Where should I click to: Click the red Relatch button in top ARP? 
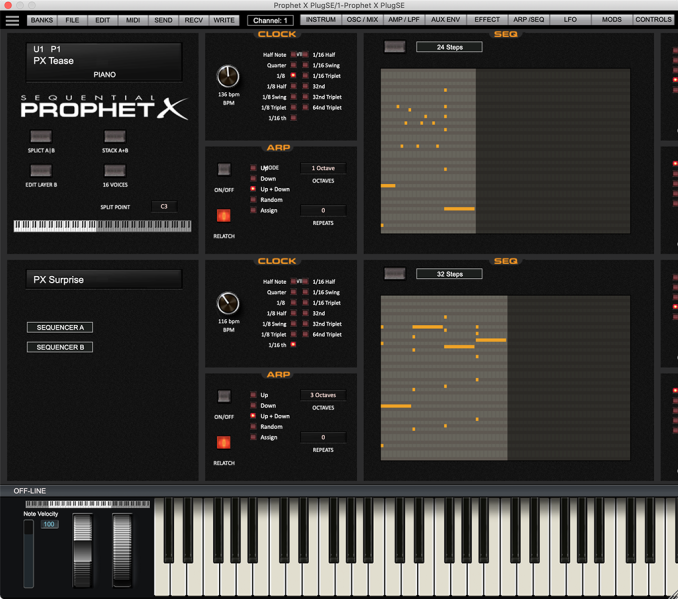point(224,215)
